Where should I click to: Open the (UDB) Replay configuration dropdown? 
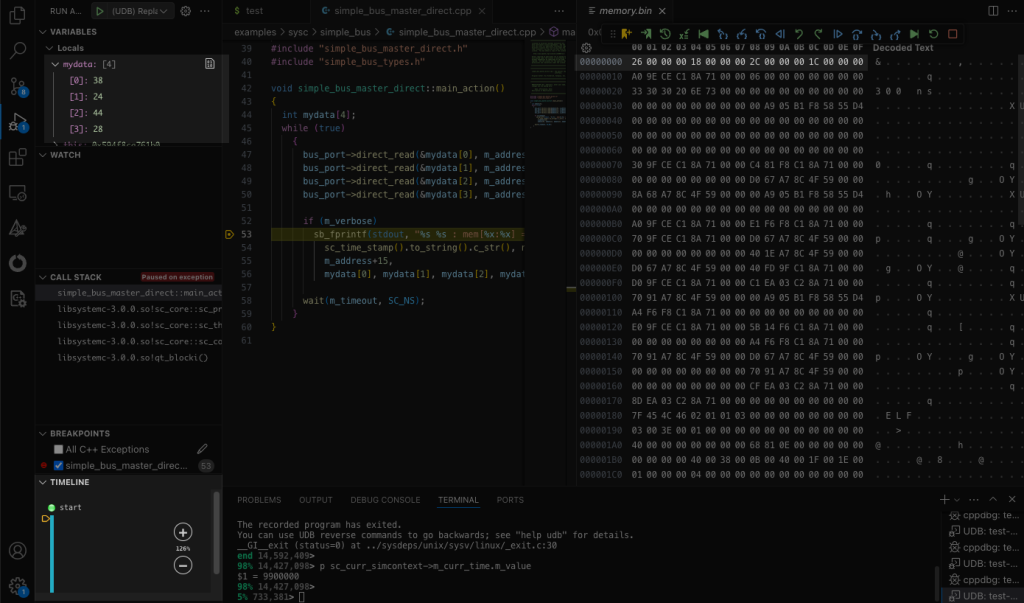pyautogui.click(x=139, y=10)
